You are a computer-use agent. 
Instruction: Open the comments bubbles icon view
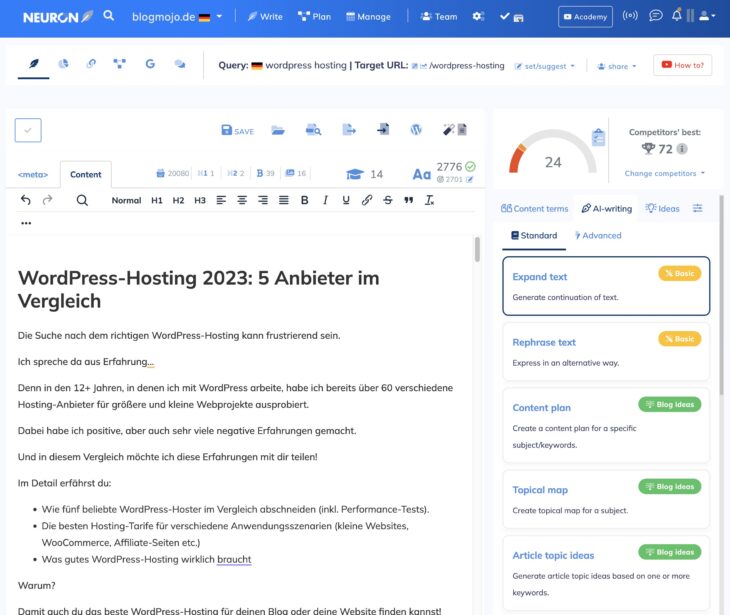(180, 64)
